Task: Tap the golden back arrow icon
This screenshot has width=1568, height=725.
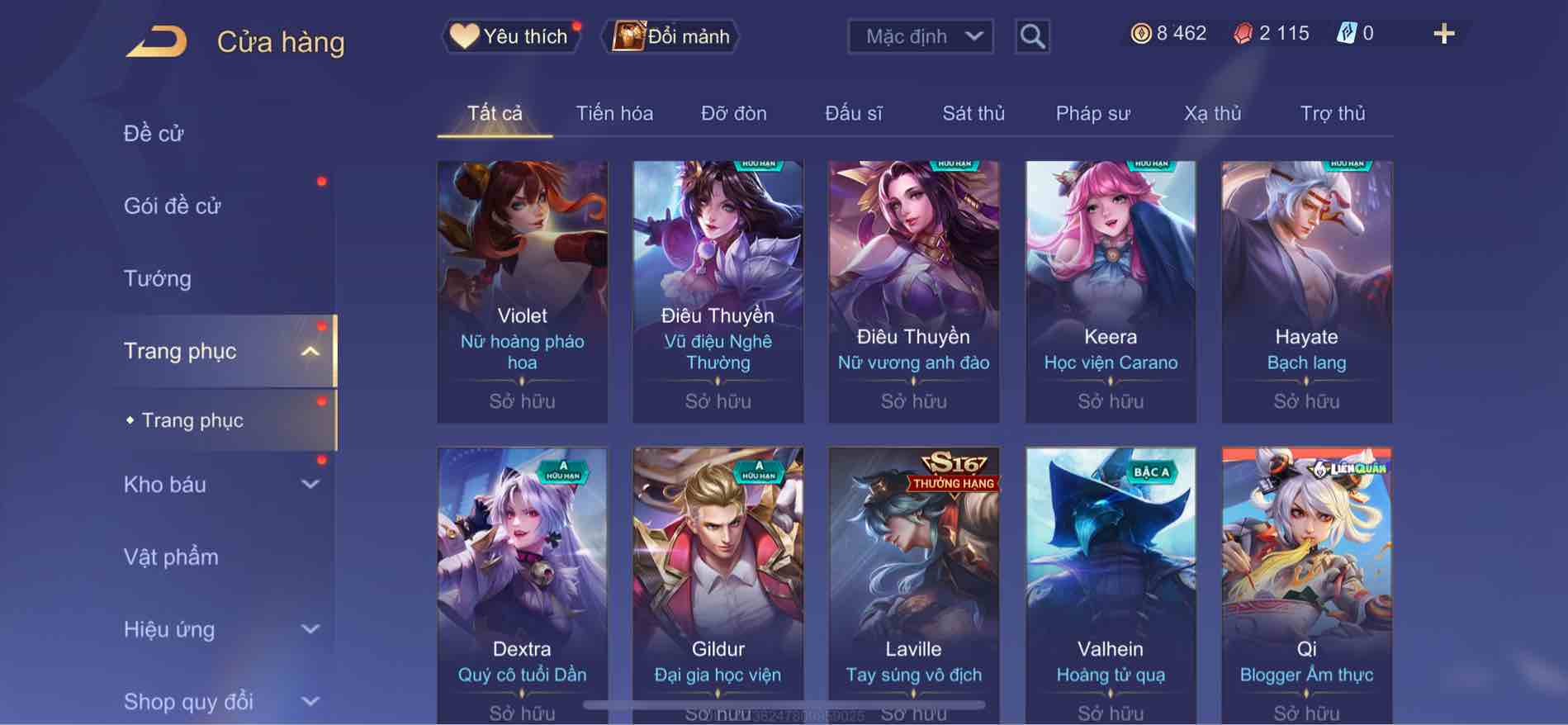Action: (x=157, y=41)
